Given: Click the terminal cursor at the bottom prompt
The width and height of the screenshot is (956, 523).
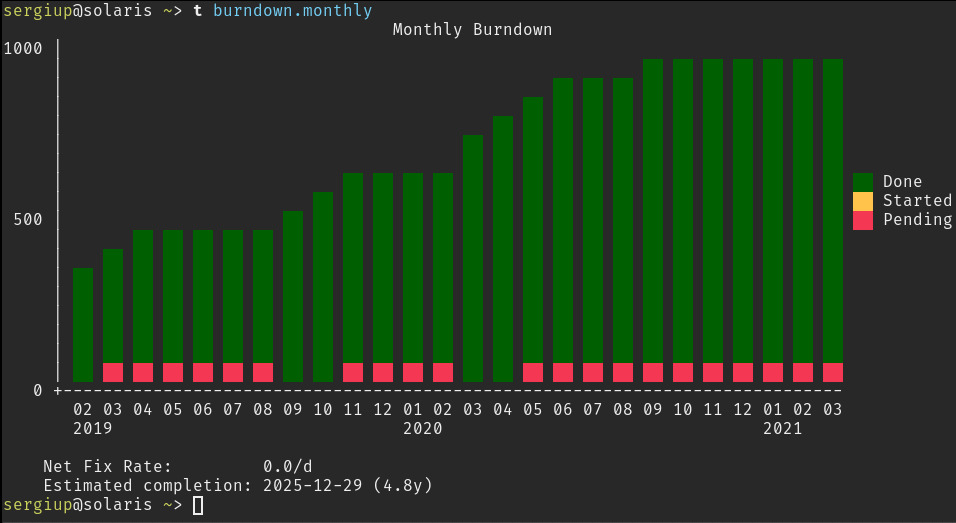Looking at the screenshot, I should (198, 505).
